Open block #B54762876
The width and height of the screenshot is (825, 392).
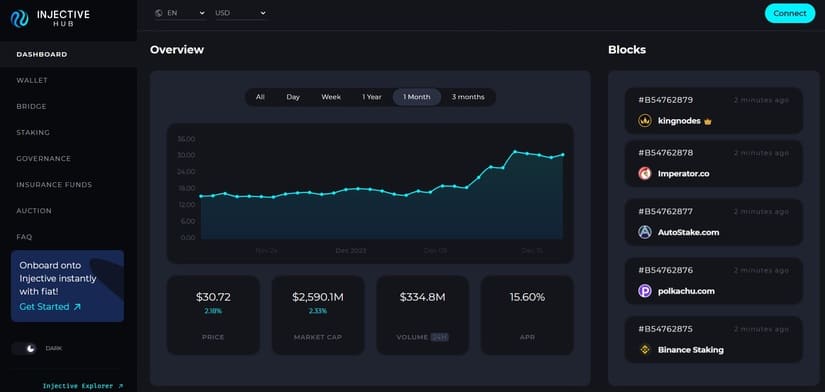pyautogui.click(x=666, y=270)
